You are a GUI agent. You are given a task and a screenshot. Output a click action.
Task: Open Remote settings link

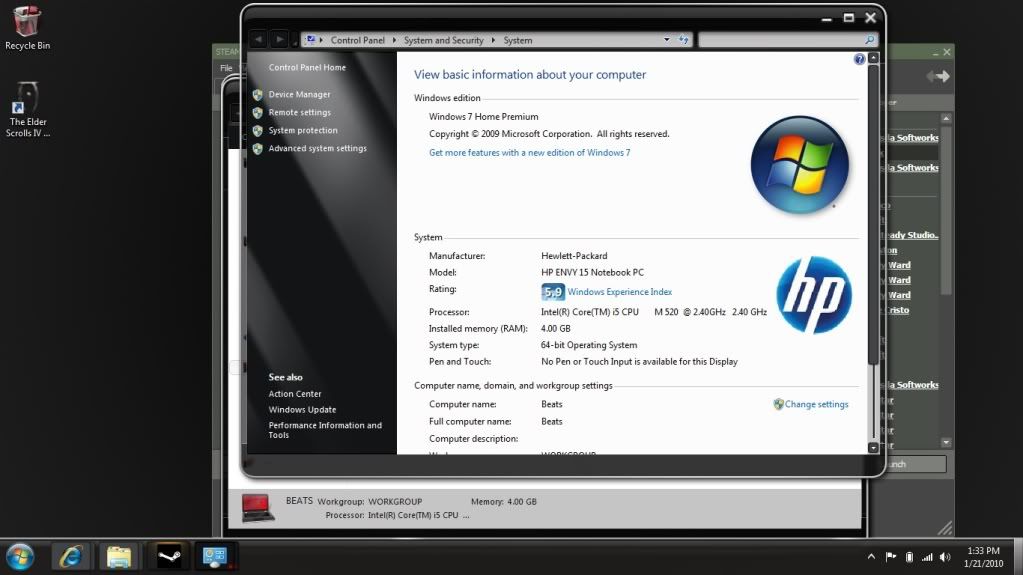coord(299,112)
